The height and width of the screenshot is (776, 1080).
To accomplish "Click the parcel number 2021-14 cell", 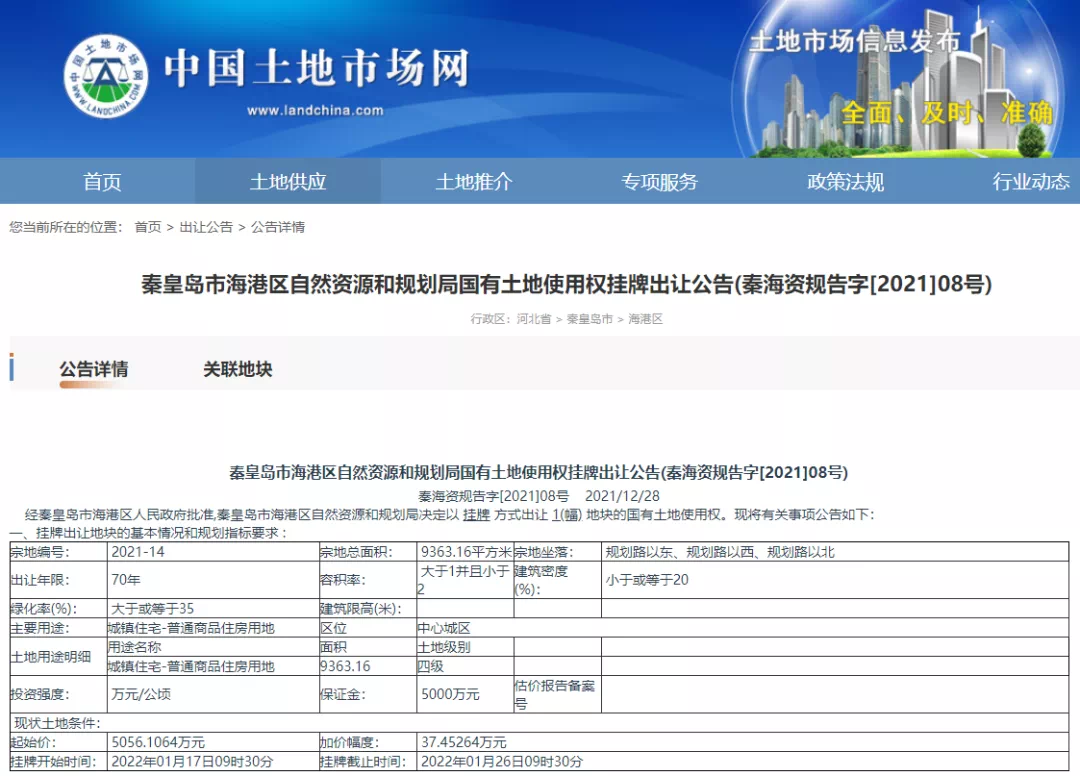I will point(138,551).
